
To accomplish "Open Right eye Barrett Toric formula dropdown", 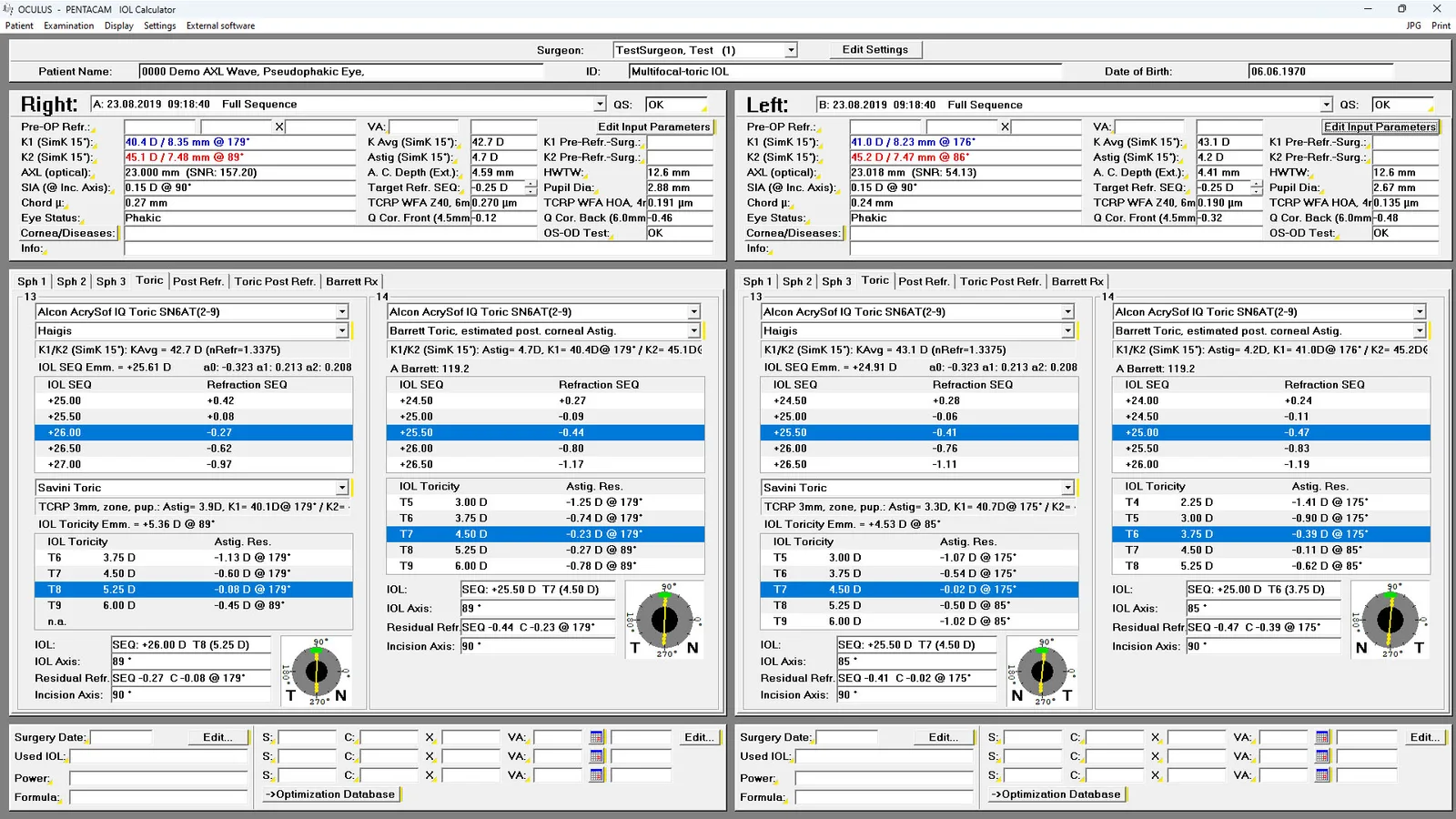I will tap(694, 331).
